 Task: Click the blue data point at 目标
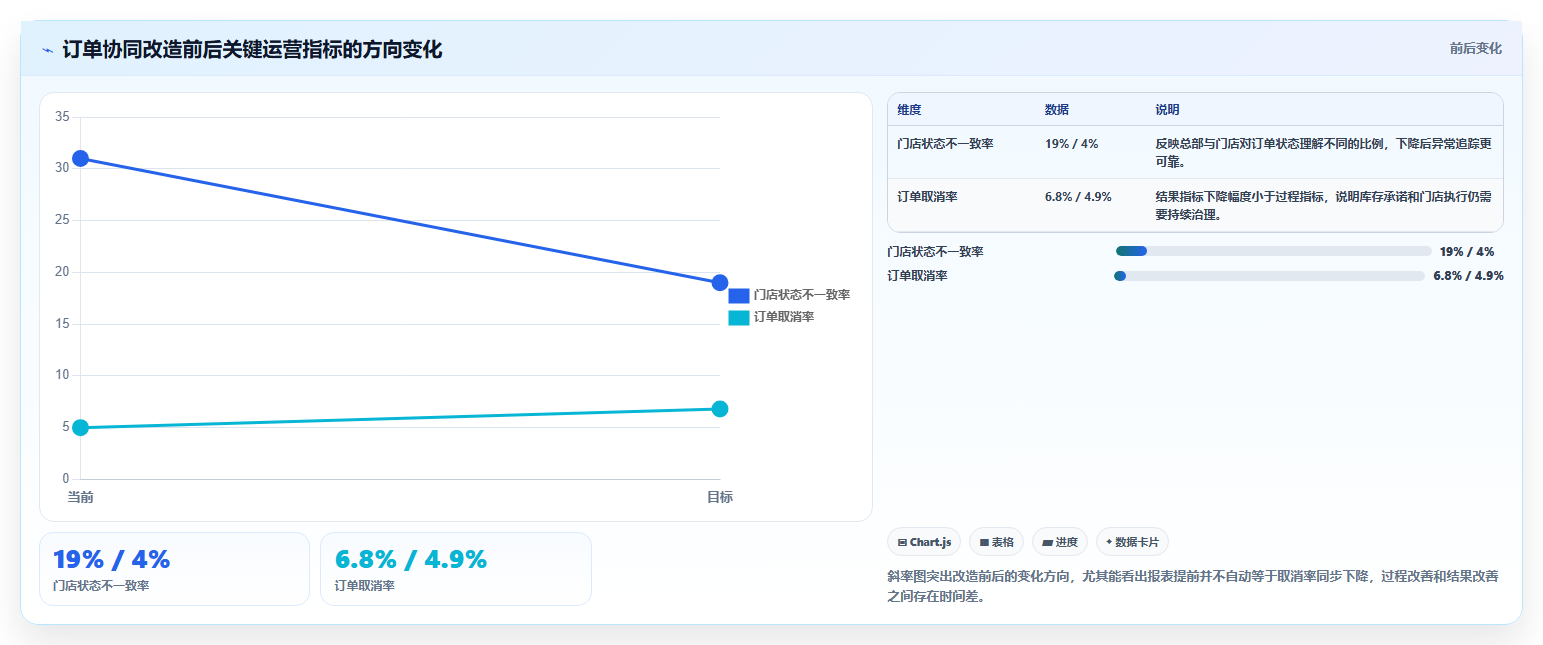719,283
